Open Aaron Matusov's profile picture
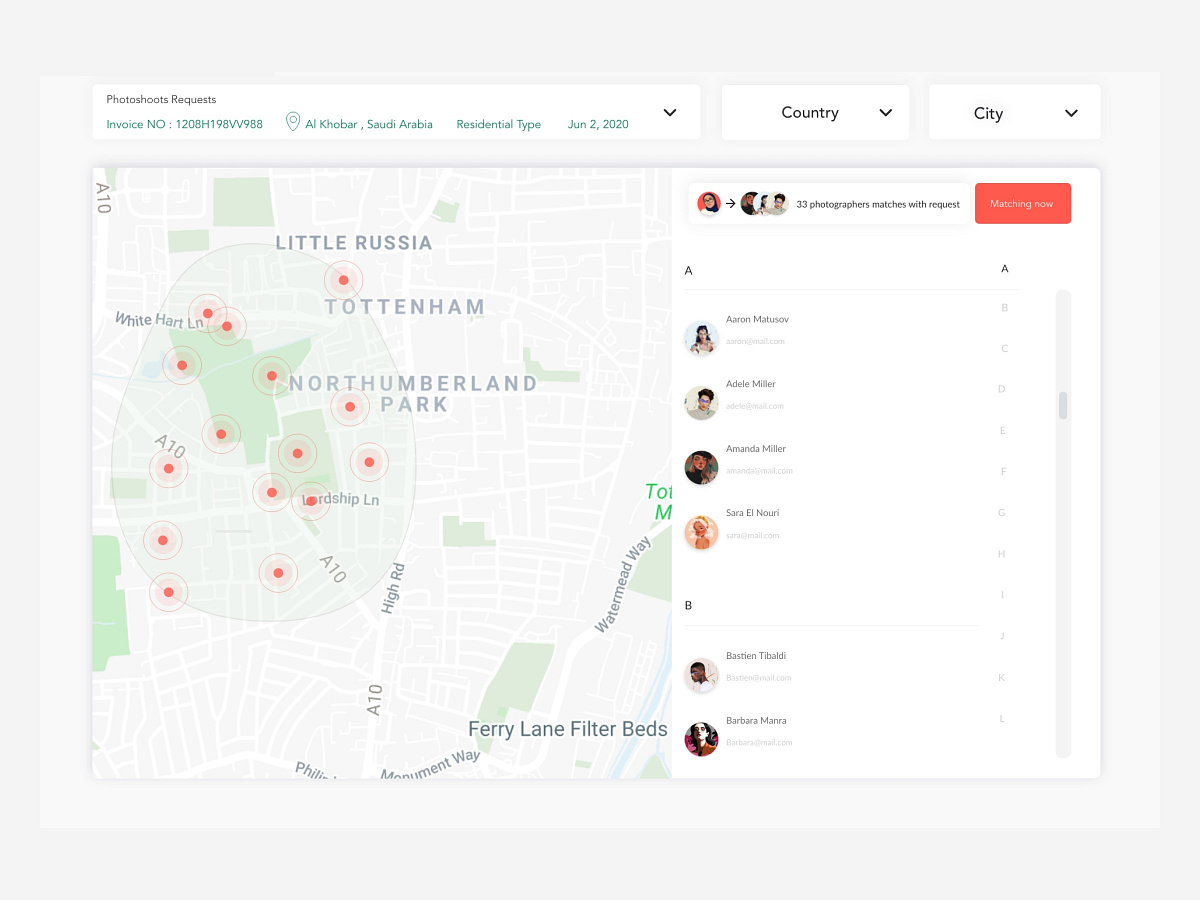 [701, 338]
